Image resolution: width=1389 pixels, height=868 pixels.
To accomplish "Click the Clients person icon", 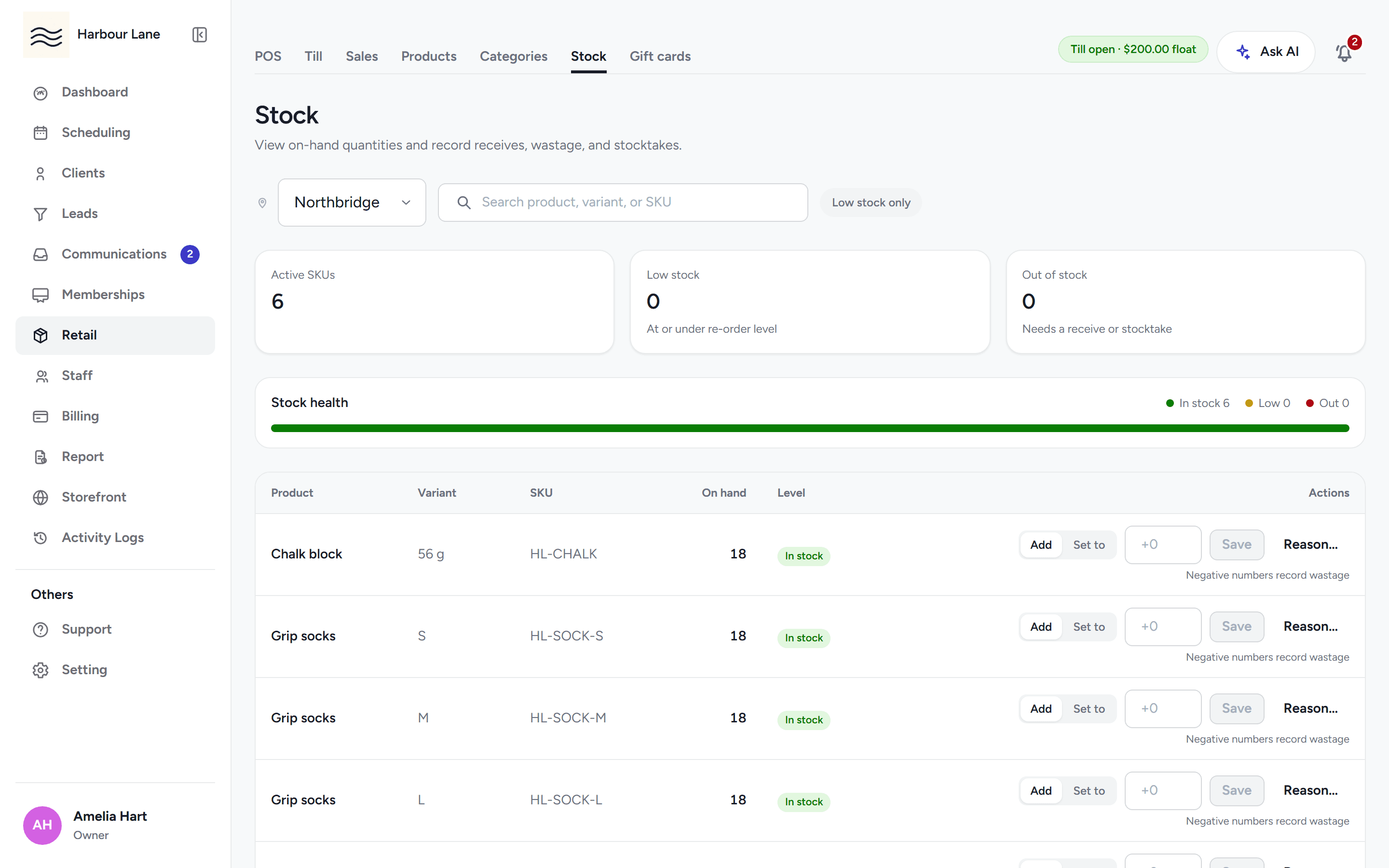I will [40, 174].
